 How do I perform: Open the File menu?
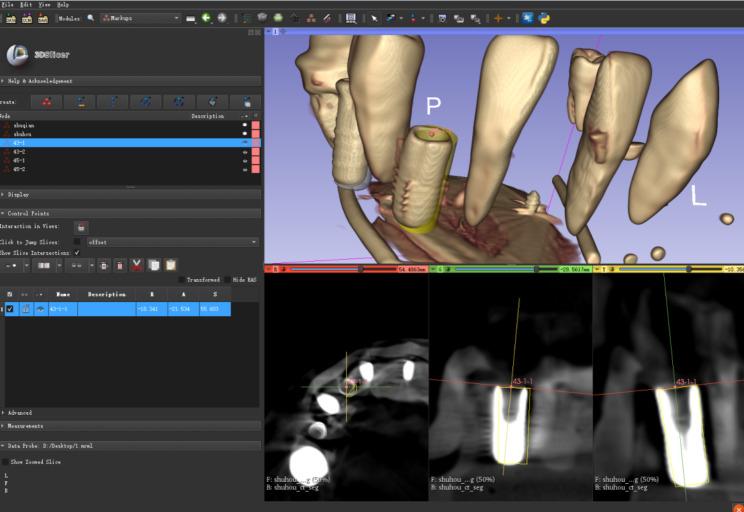coord(7,5)
